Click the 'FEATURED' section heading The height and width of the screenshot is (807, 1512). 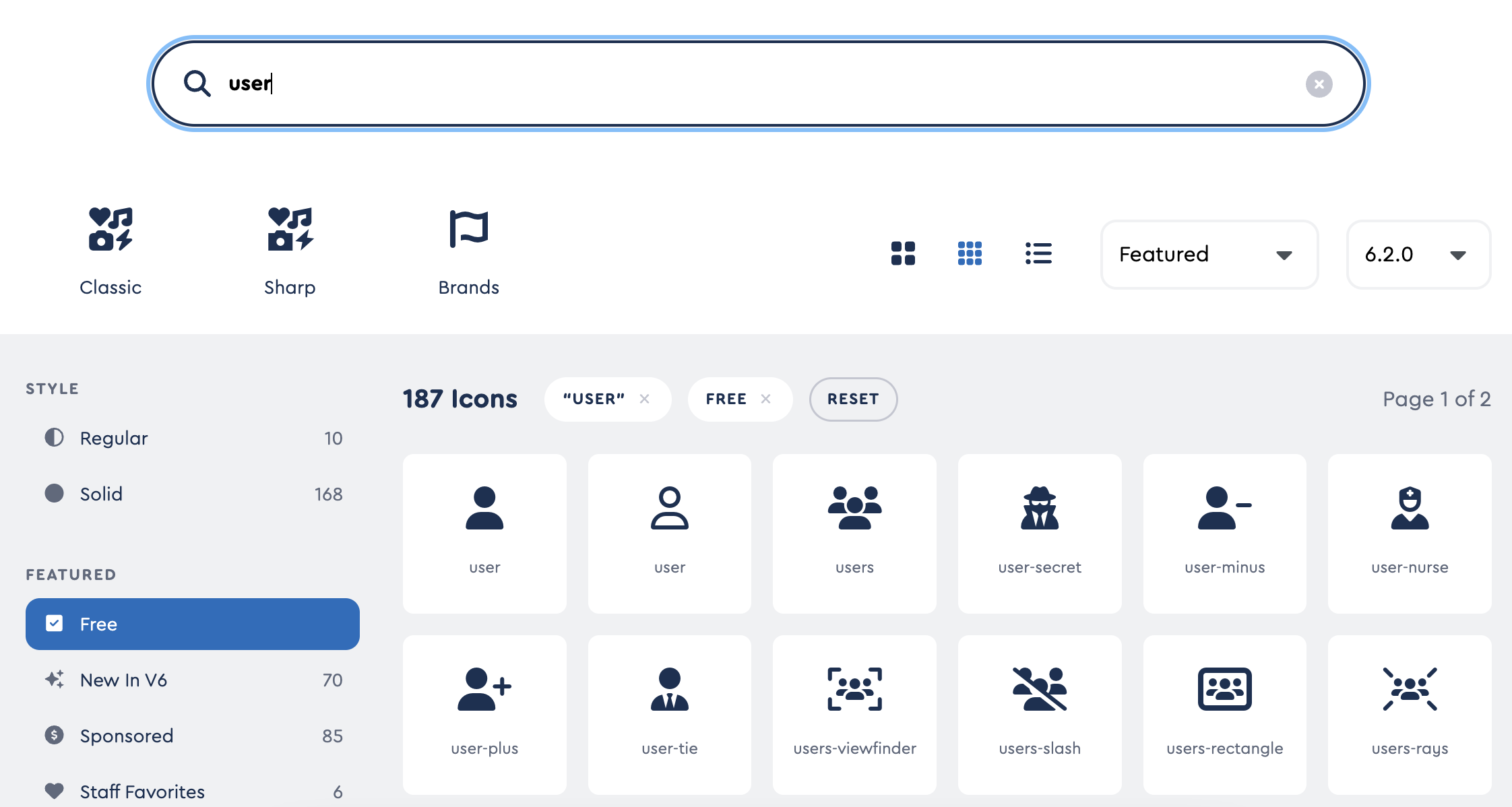[x=71, y=575]
